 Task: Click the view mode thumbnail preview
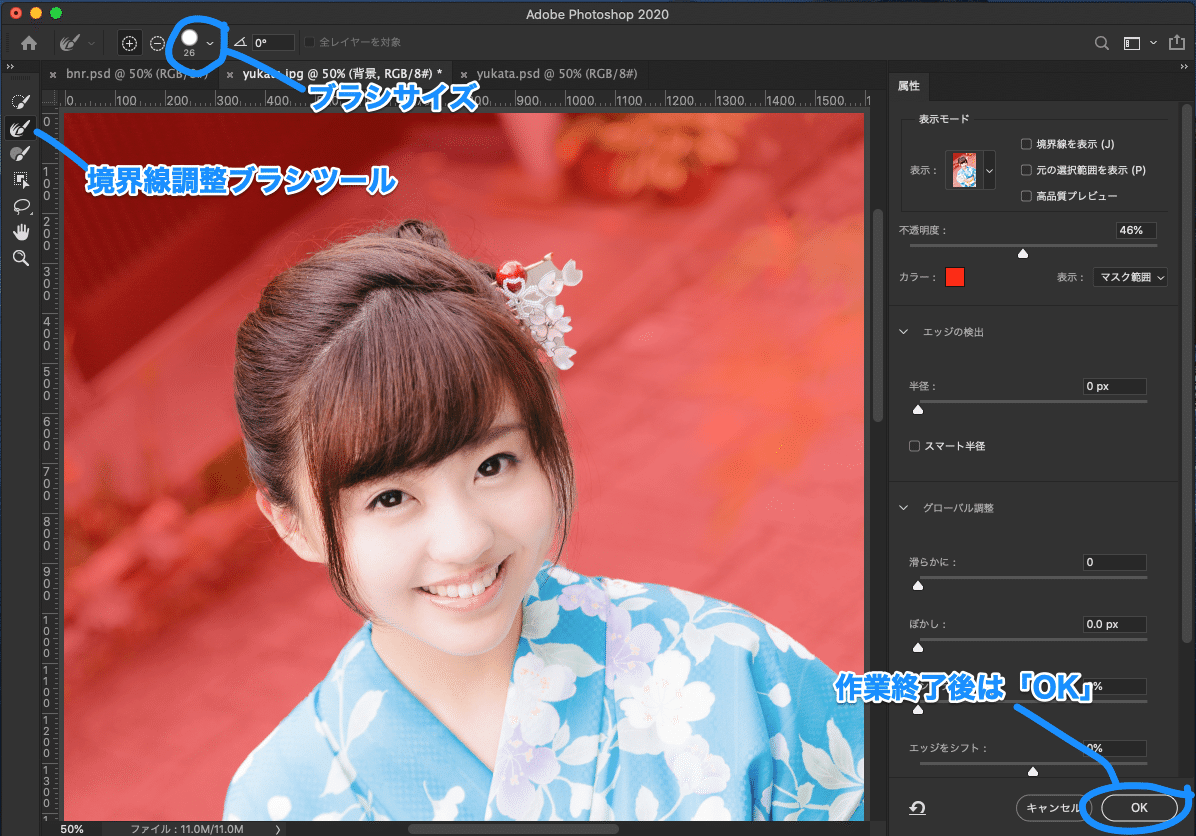pos(964,170)
